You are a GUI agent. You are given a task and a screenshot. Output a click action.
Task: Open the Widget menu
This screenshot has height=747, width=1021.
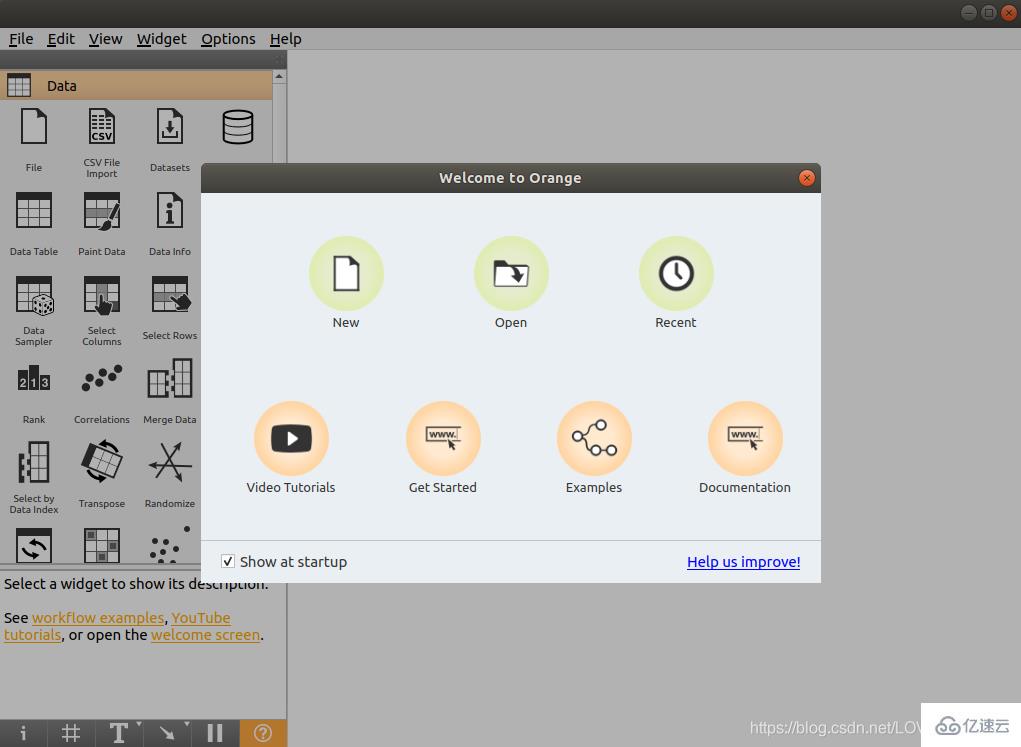coord(161,39)
